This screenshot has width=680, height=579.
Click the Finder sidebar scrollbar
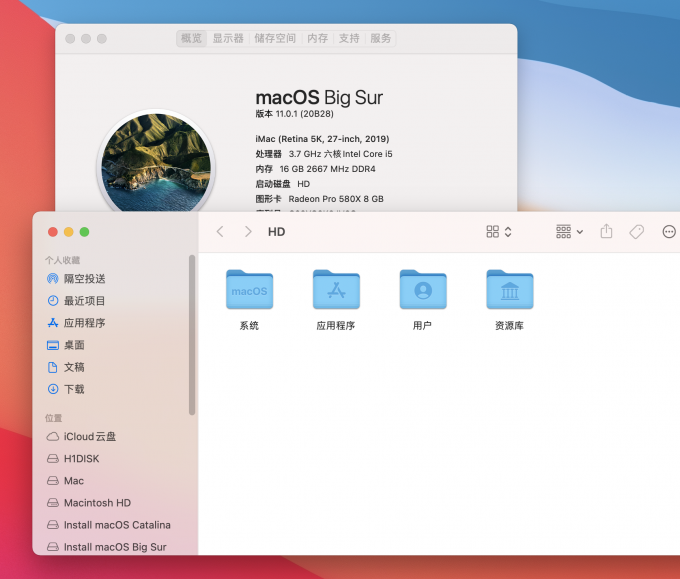click(192, 335)
